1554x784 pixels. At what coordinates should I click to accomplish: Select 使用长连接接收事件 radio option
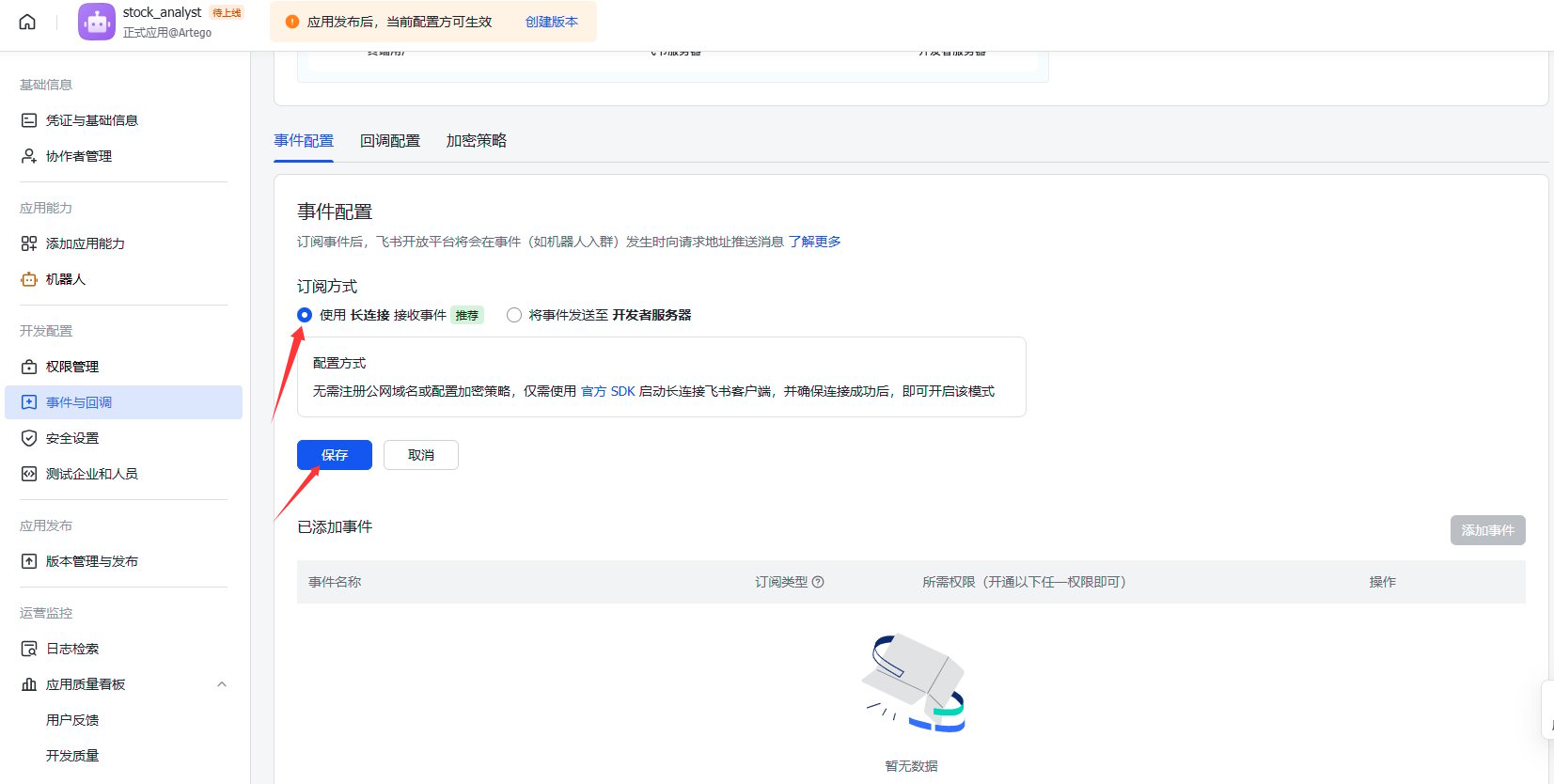[x=305, y=315]
